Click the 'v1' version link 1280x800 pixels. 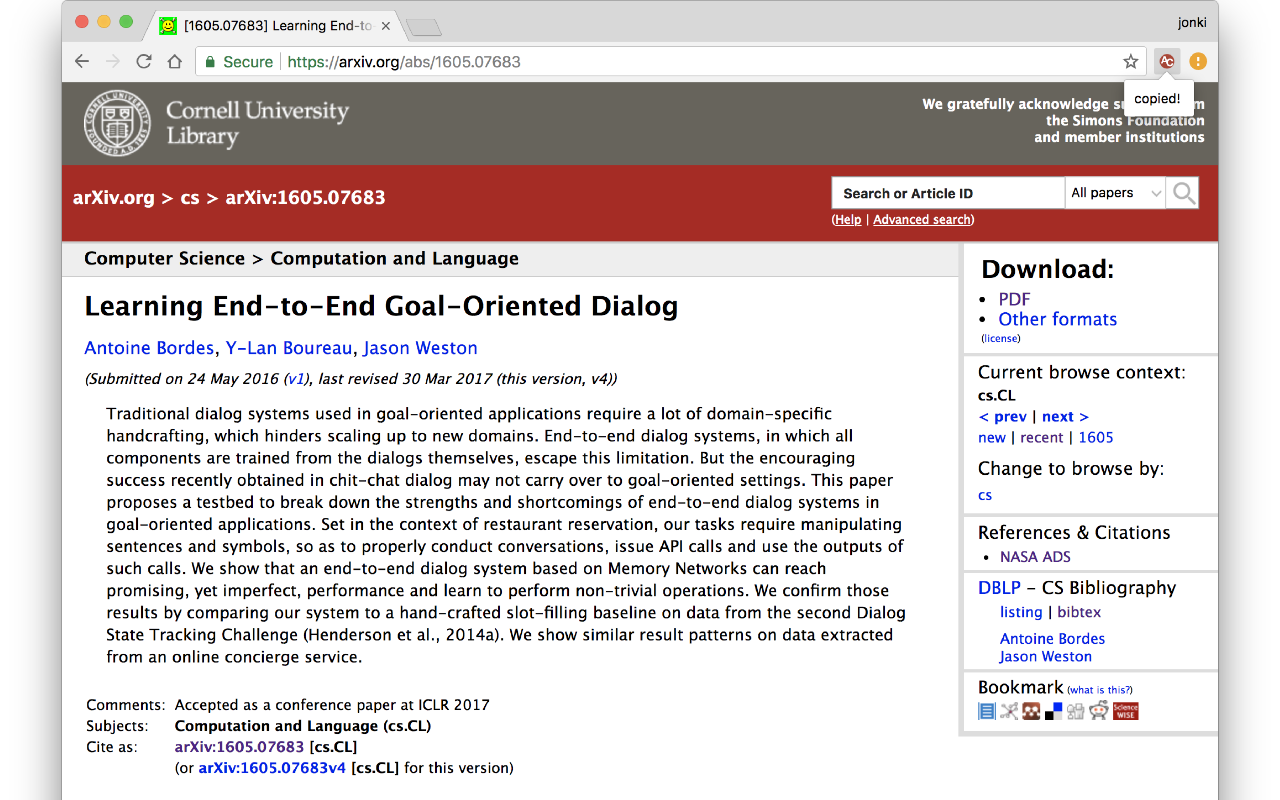coord(297,379)
